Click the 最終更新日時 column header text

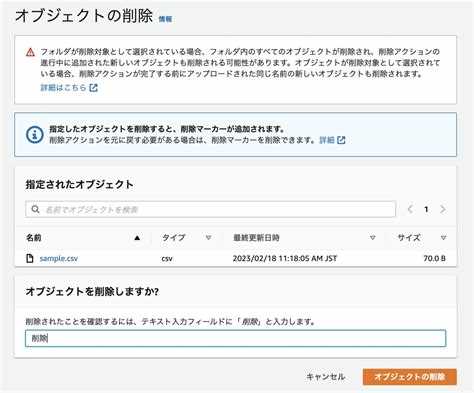[x=256, y=238]
